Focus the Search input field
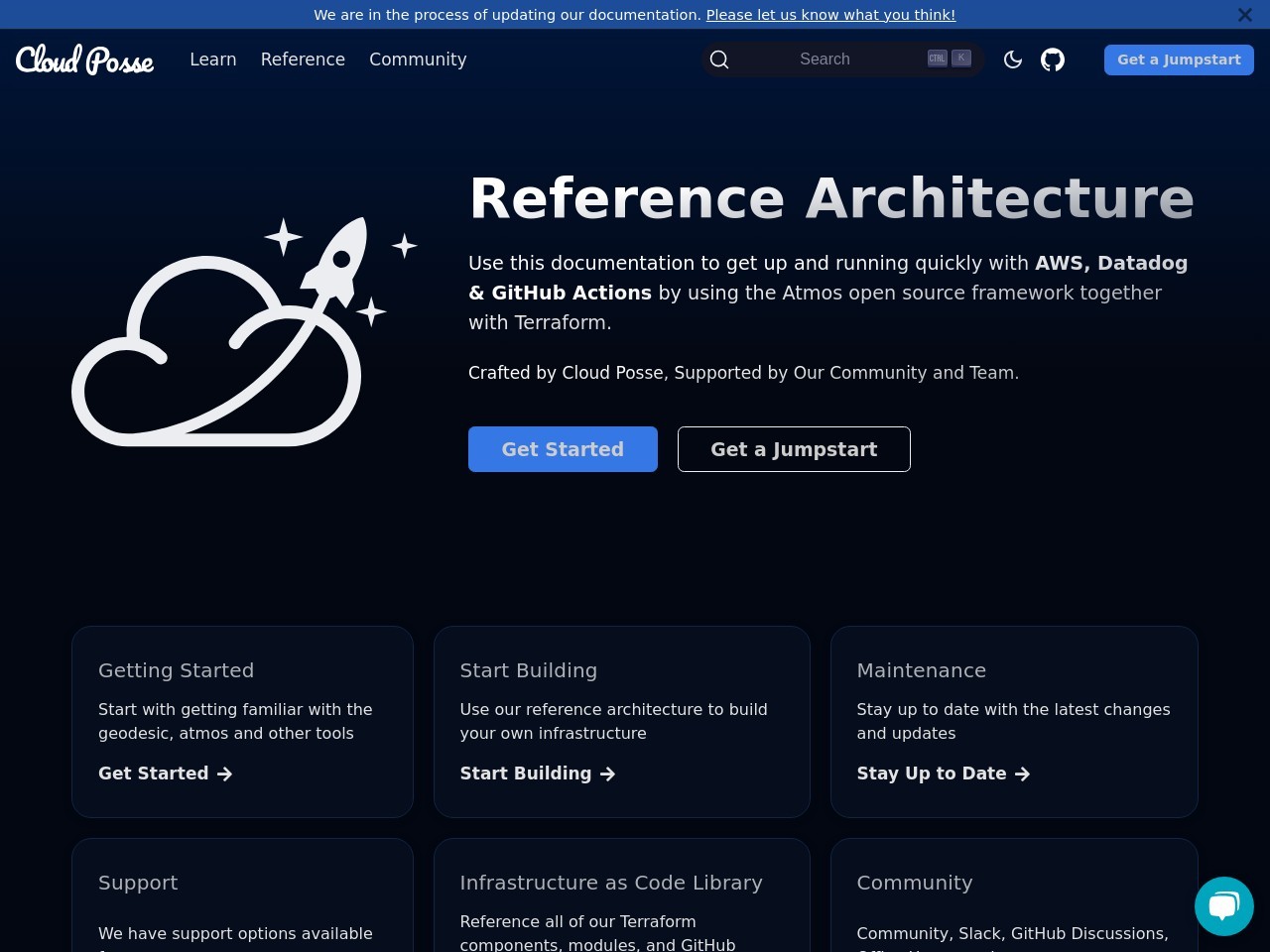The image size is (1270, 952). click(843, 59)
